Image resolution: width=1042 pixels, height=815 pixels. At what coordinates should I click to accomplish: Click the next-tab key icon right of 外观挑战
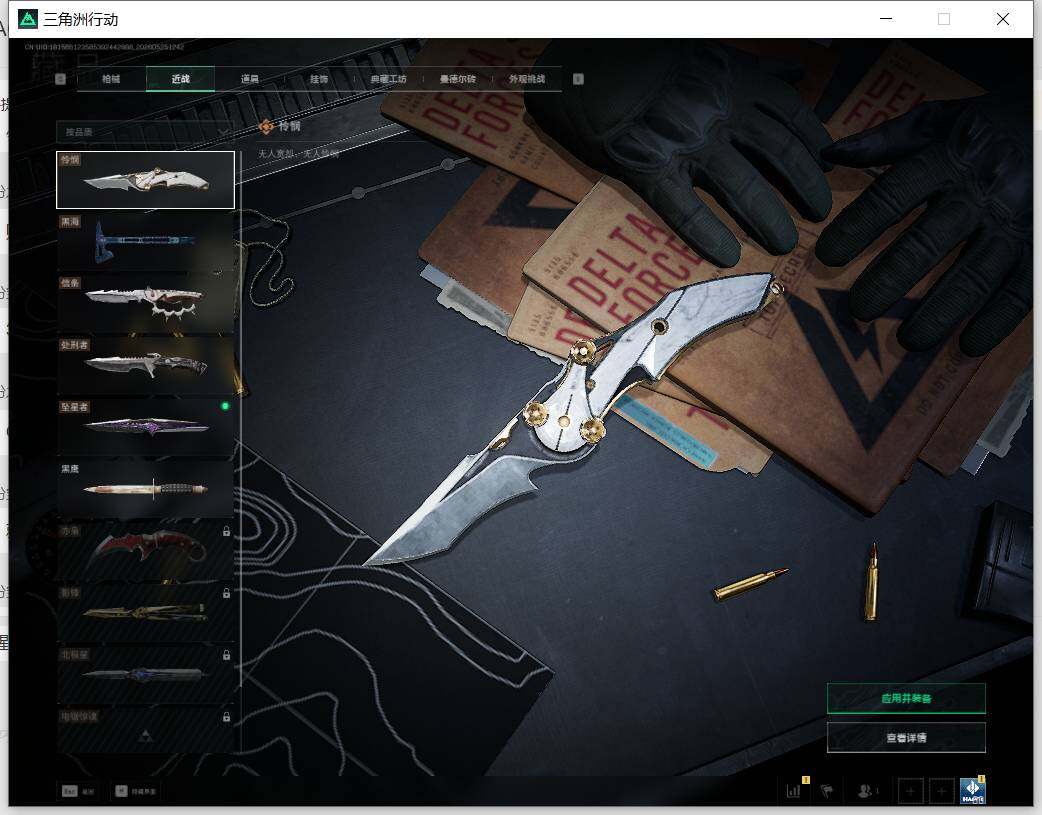(x=578, y=79)
